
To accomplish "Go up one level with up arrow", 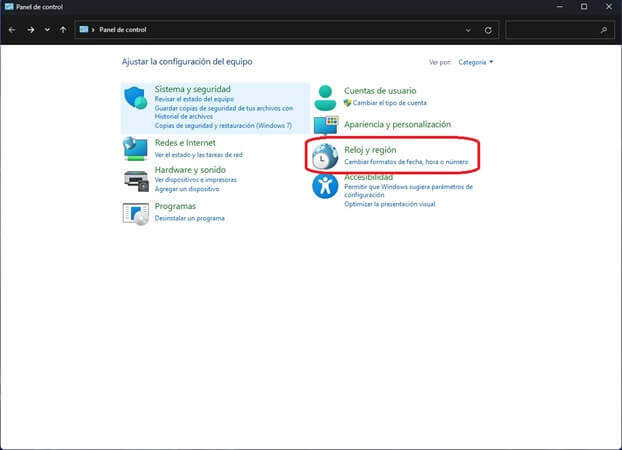I will pyautogui.click(x=63, y=30).
